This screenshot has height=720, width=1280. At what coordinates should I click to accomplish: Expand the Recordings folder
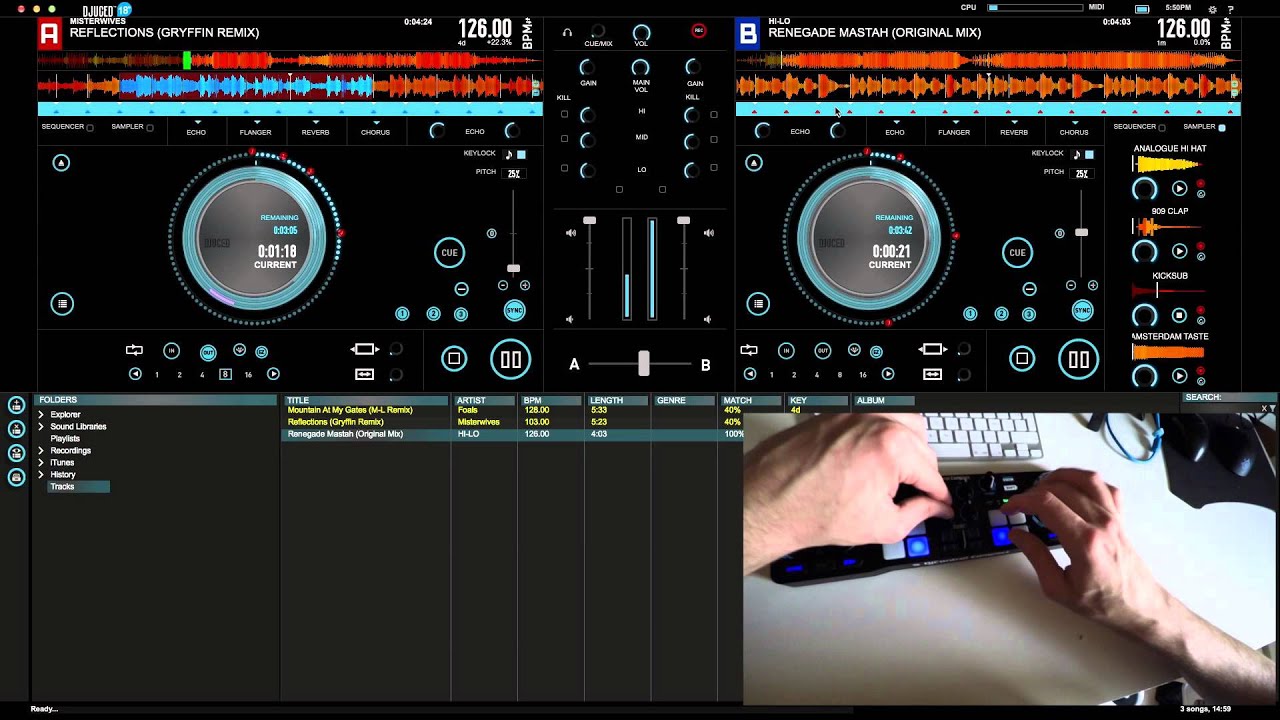pos(41,451)
